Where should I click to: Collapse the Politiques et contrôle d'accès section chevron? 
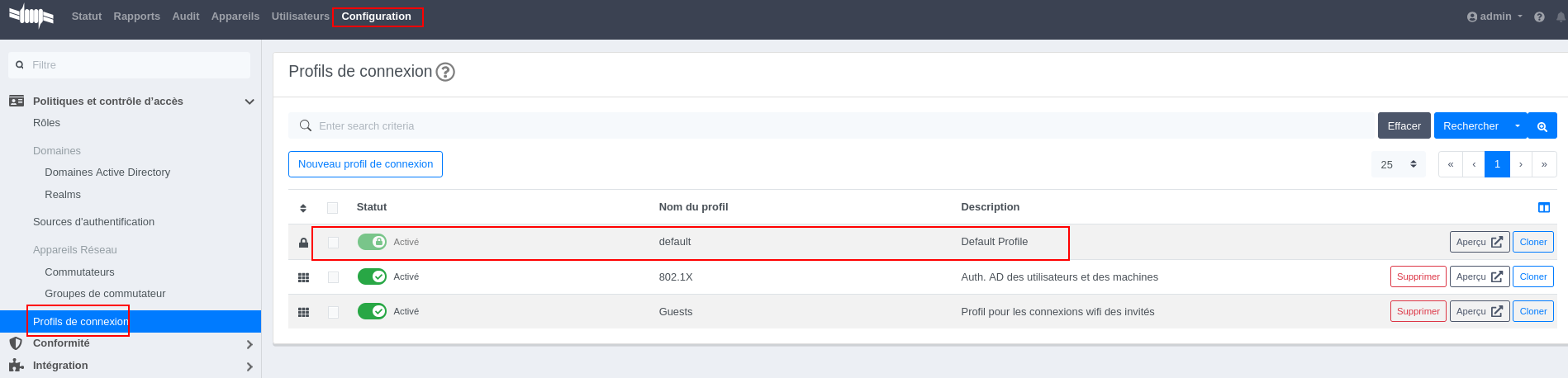(249, 102)
